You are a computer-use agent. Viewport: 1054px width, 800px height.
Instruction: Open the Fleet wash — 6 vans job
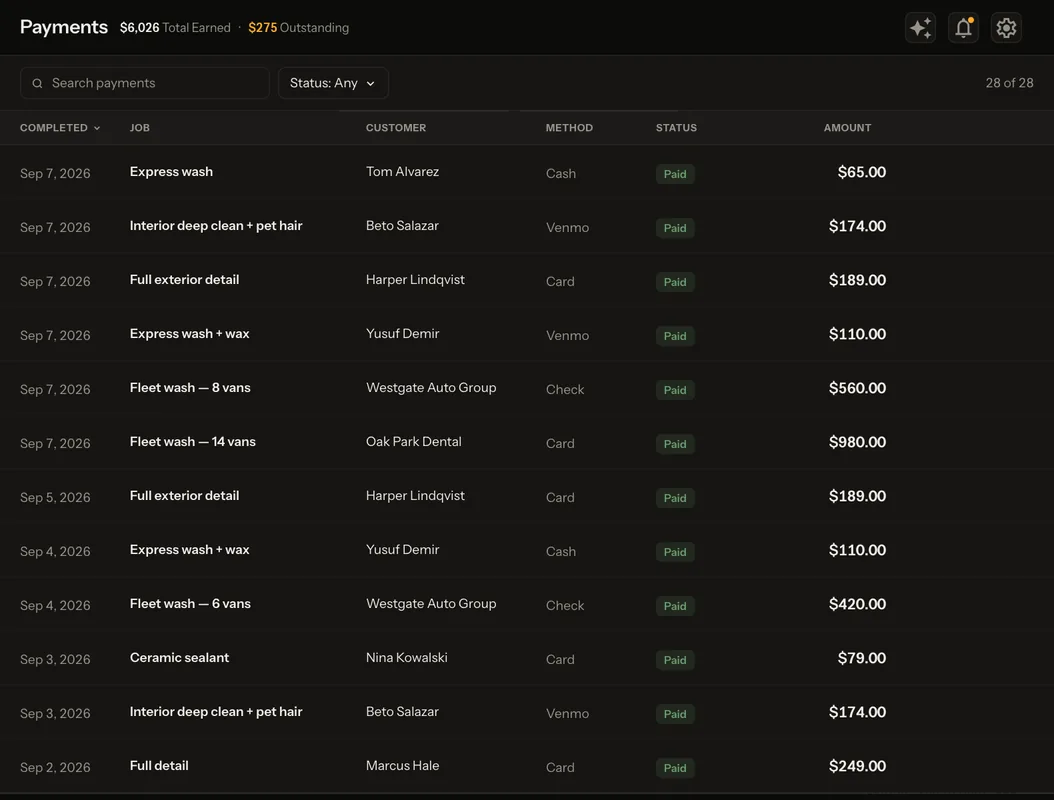190,604
